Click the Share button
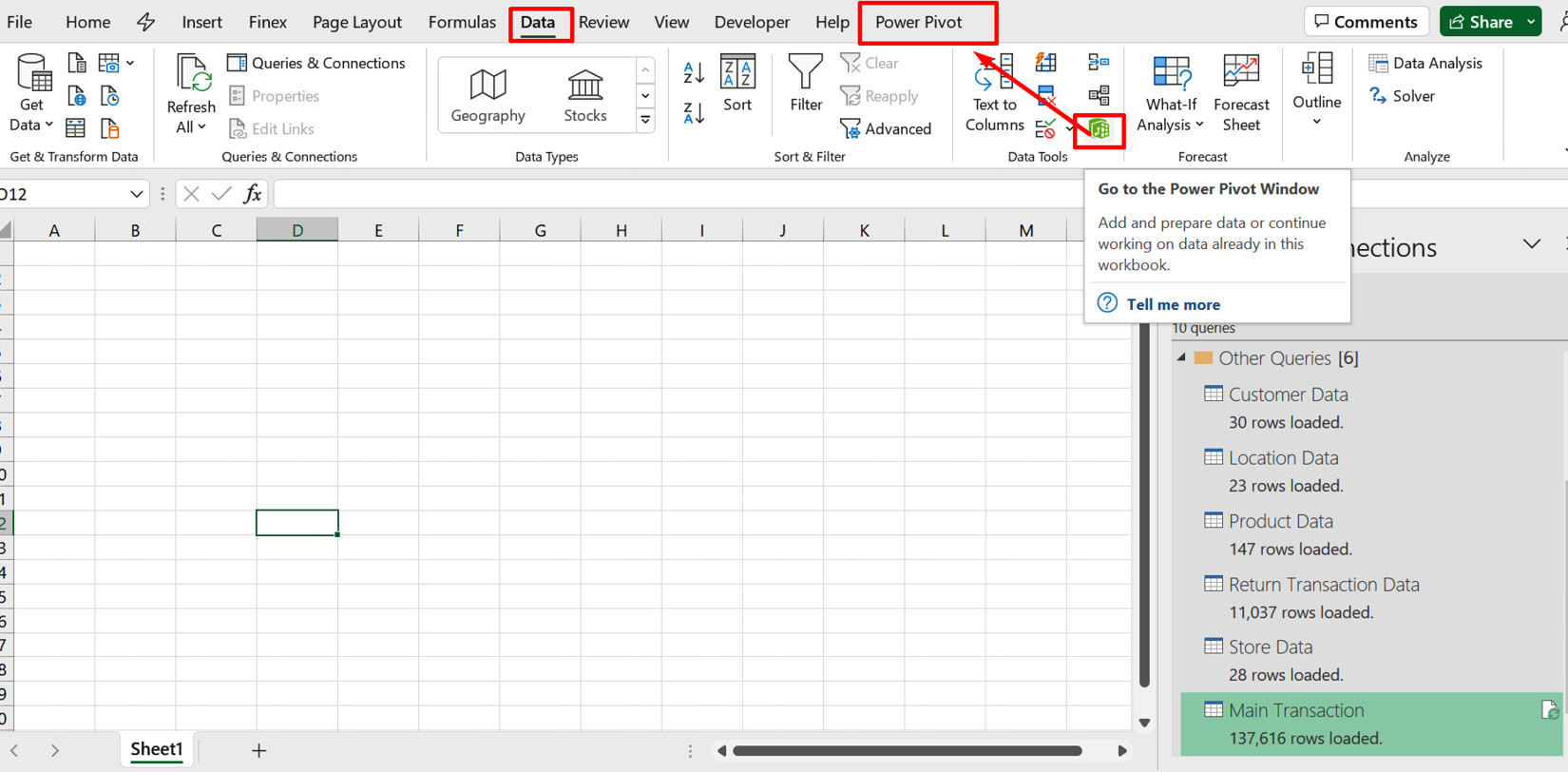Screen dimensions: 1568x772 [x=1481, y=22]
